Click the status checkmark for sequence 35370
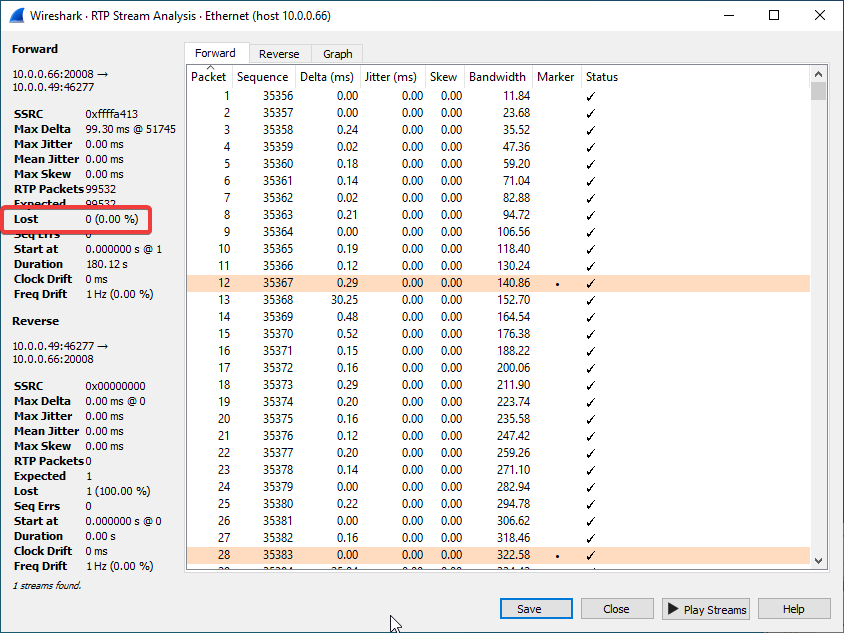The height and width of the screenshot is (633, 844). (590, 334)
